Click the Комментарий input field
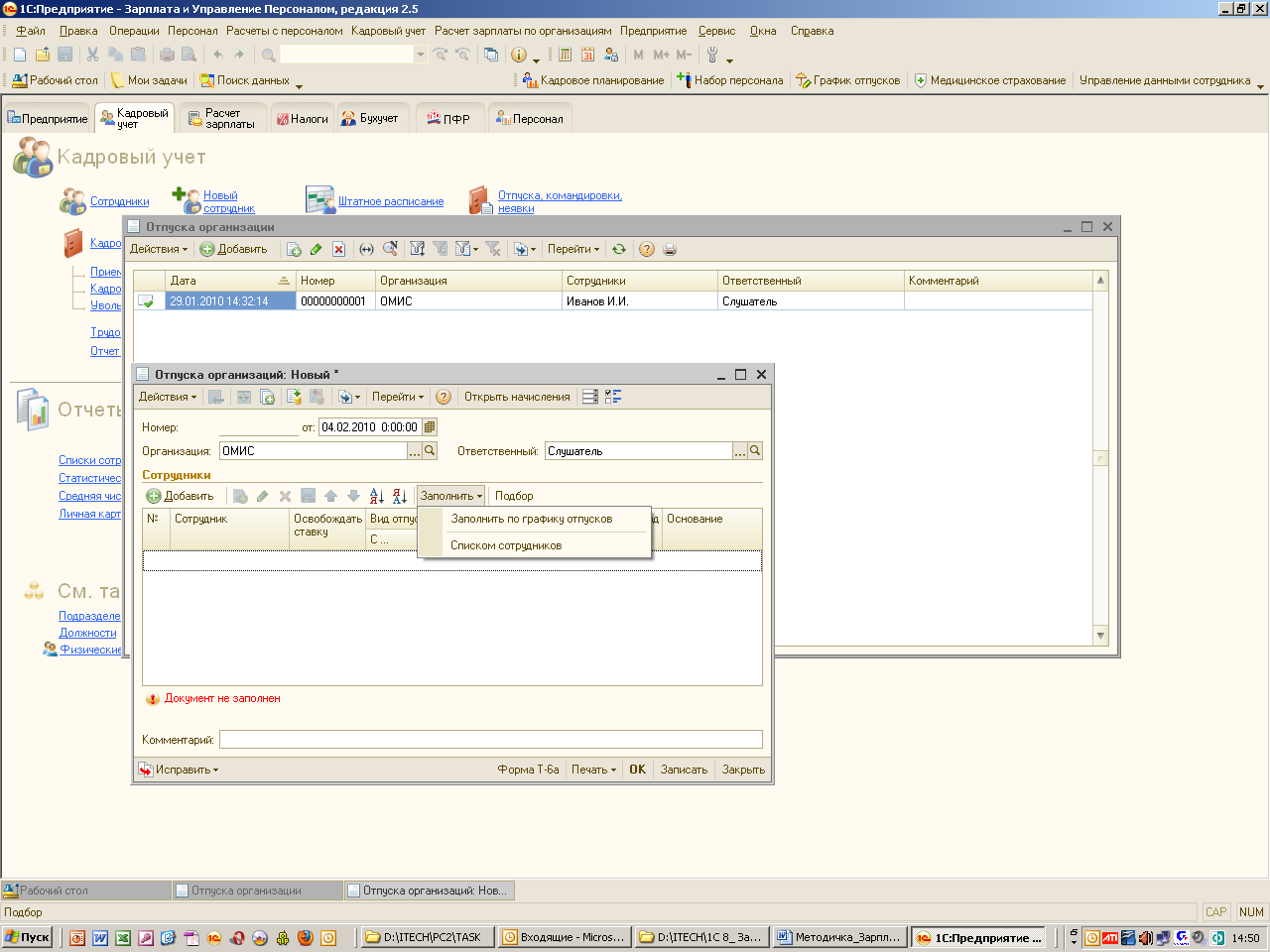 491,740
